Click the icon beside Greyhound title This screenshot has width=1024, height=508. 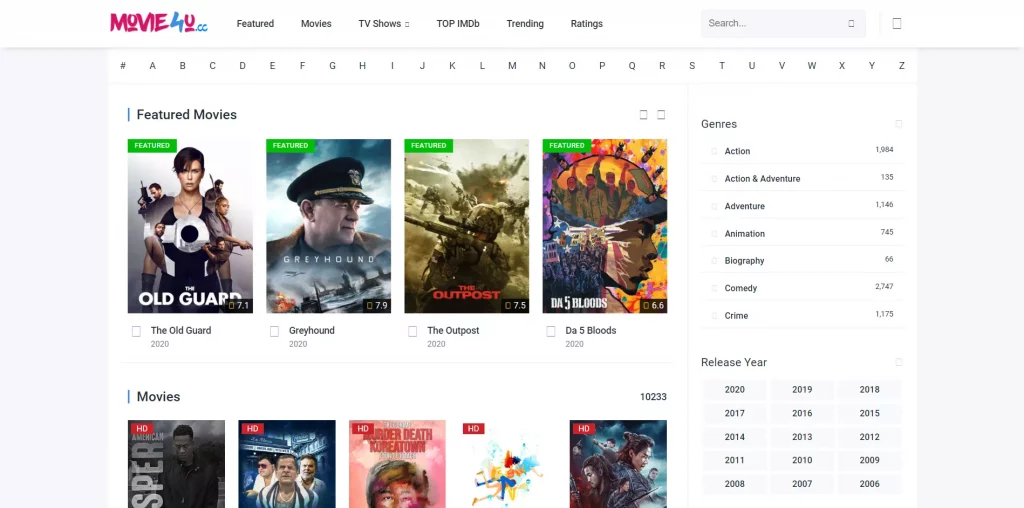tap(274, 331)
